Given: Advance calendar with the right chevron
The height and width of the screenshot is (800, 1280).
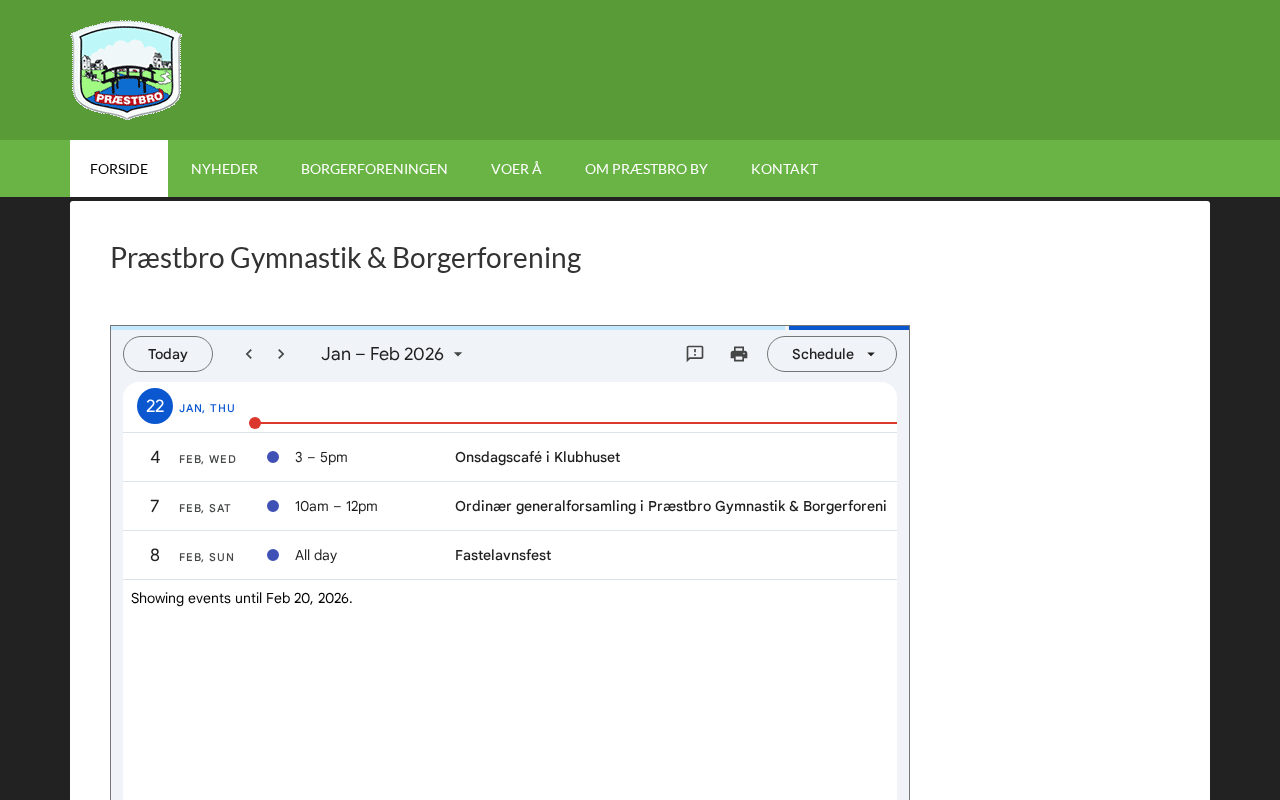Looking at the screenshot, I should pos(281,354).
